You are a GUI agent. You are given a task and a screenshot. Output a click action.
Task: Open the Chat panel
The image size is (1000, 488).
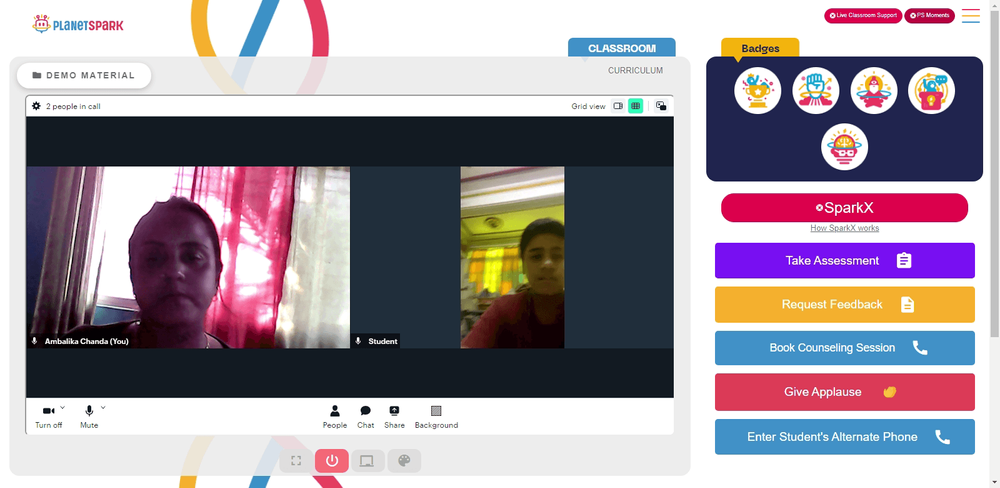(x=365, y=417)
